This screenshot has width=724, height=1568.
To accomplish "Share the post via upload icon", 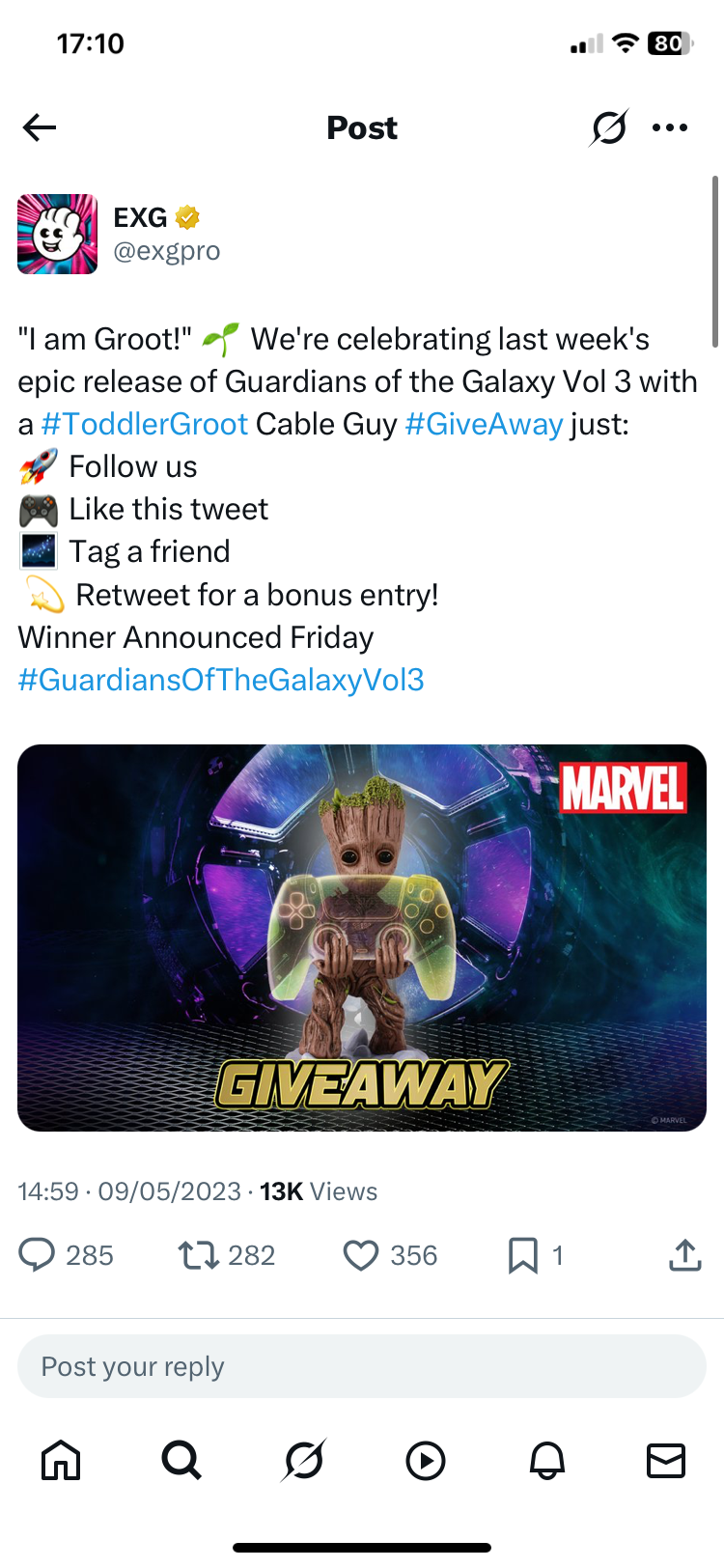I will pos(685,1254).
